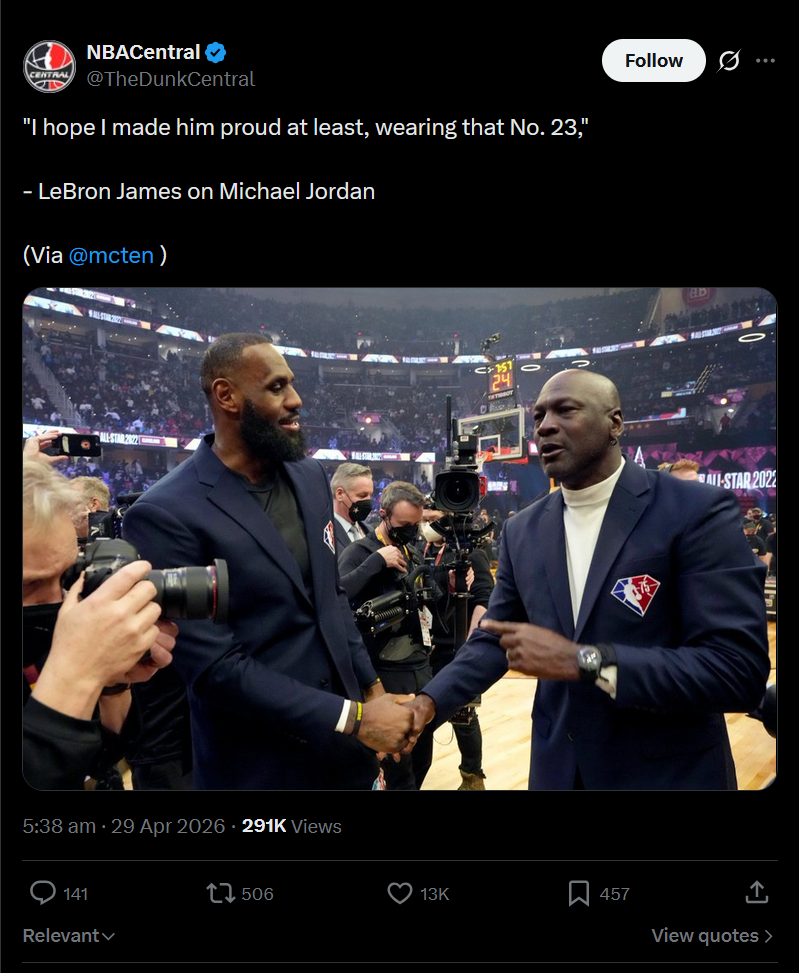Open the Grok circle-slash icon
The image size is (799, 973).
tap(729, 61)
